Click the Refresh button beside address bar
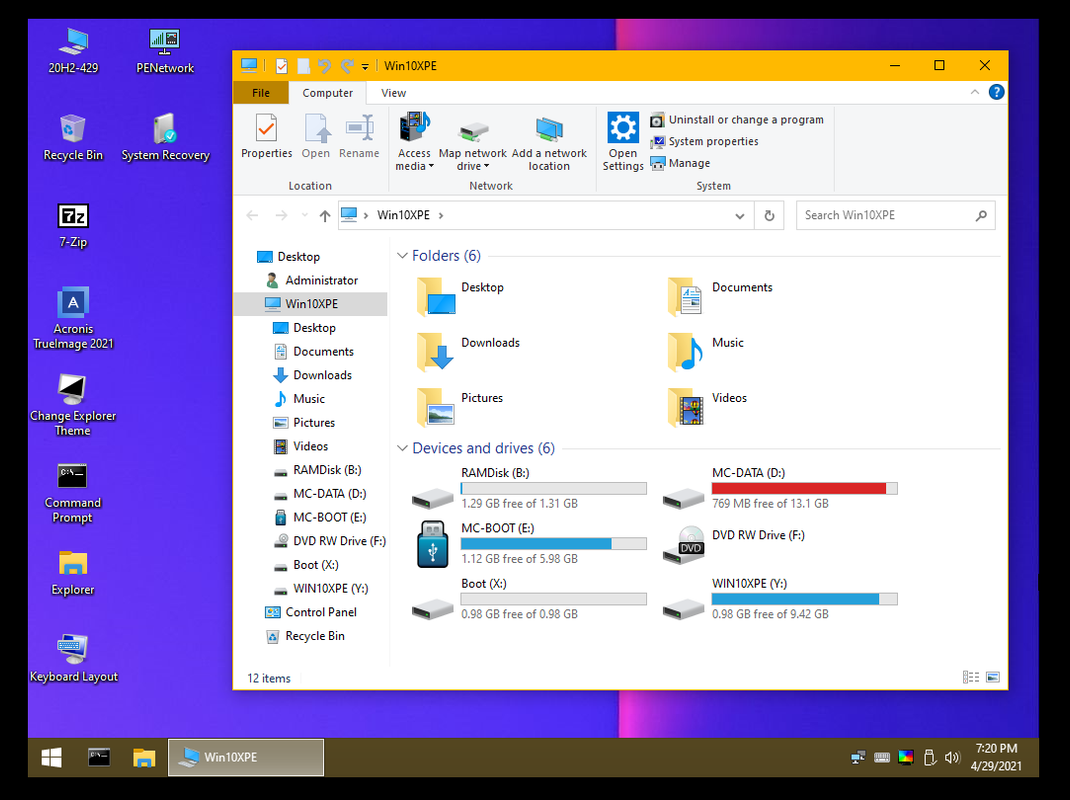The image size is (1070, 800). click(769, 216)
